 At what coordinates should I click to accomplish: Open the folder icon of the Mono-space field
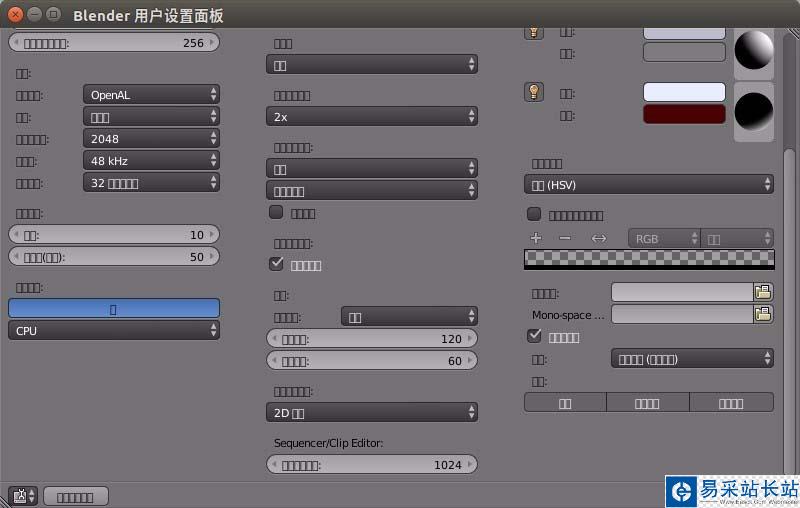[763, 314]
